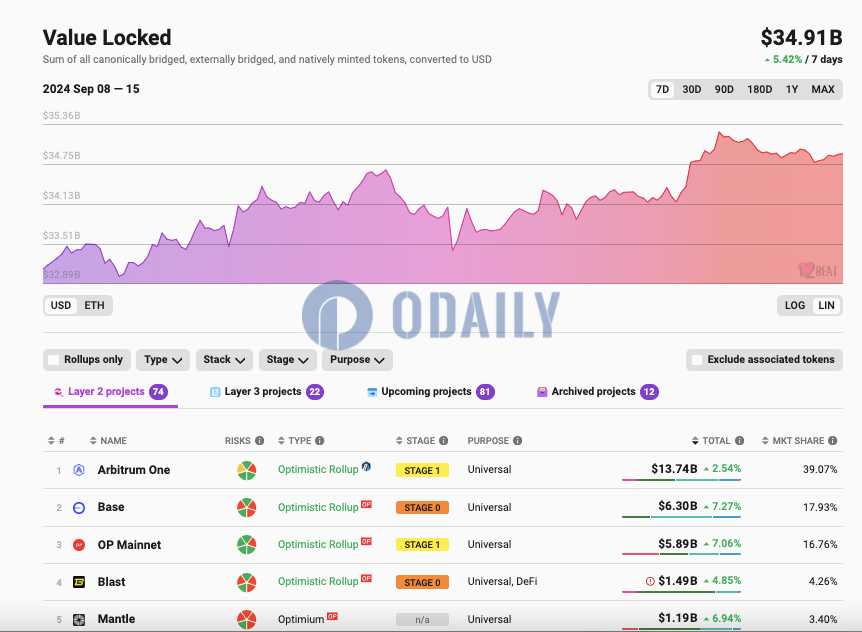Open the OP Mainnet risk pie icon
Screen dimensions: 862x632
(x=246, y=545)
